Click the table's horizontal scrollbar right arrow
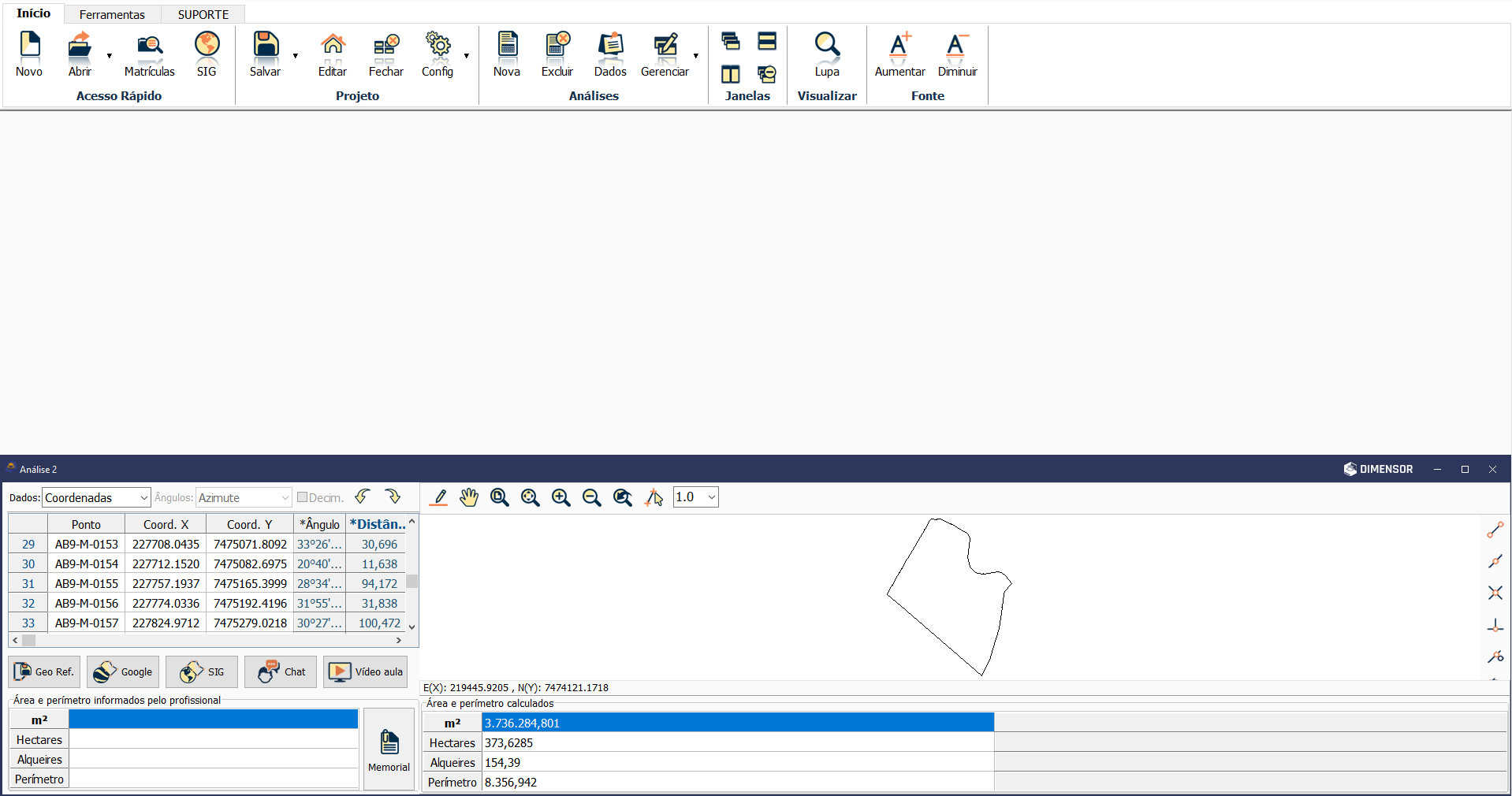Image resolution: width=1512 pixels, height=796 pixels. click(399, 641)
